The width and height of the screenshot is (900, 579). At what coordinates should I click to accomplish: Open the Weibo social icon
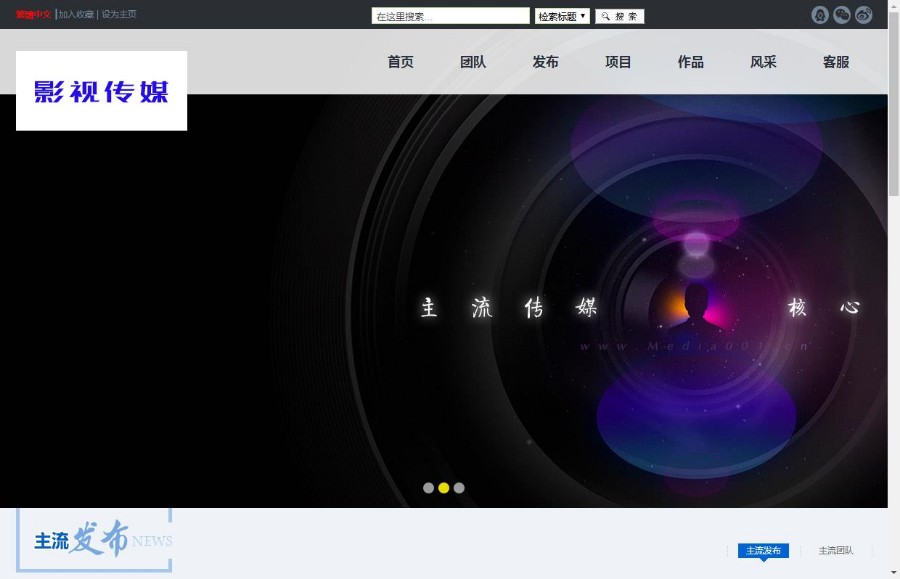(863, 15)
